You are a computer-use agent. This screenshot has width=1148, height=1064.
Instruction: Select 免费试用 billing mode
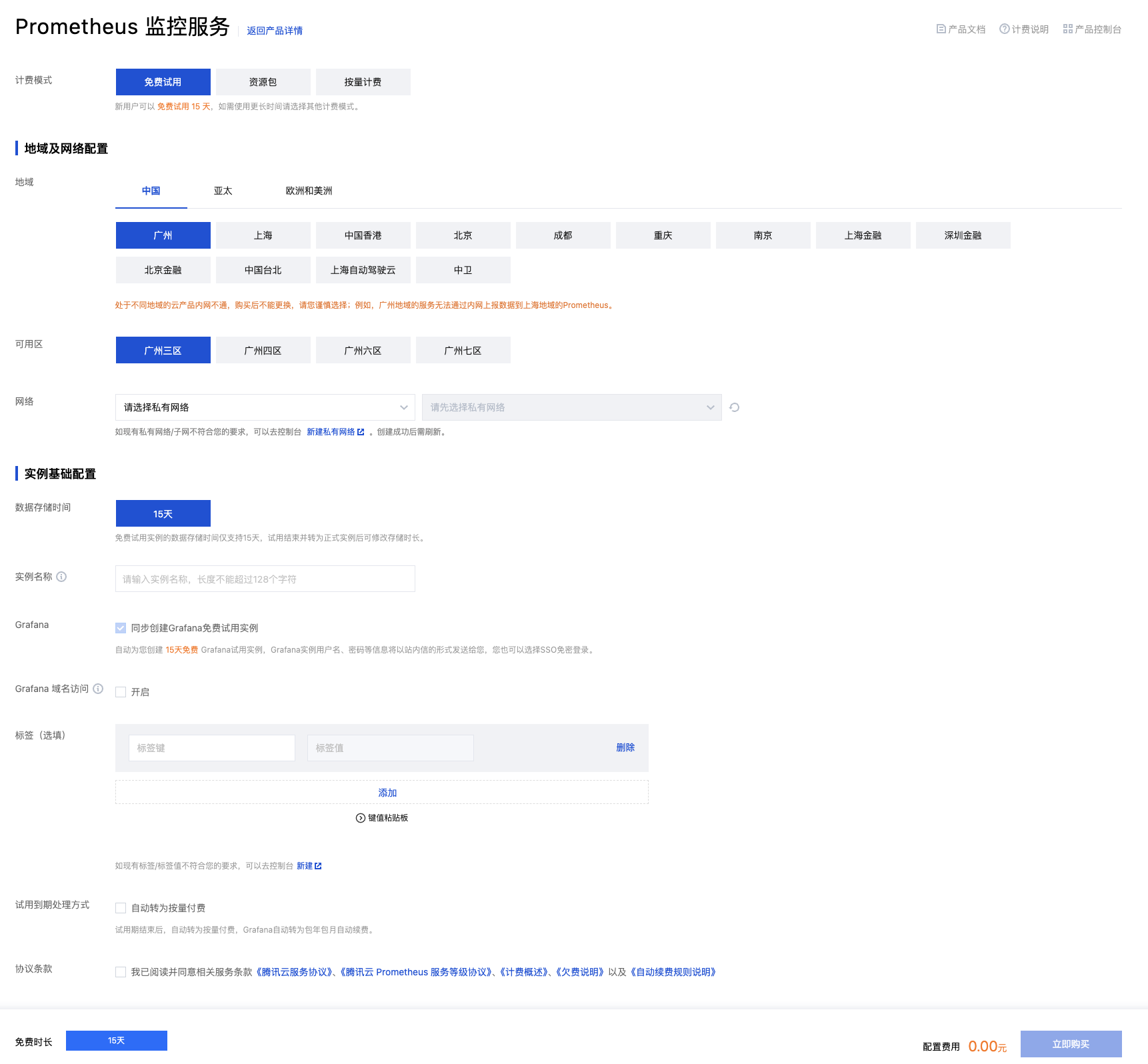point(163,82)
